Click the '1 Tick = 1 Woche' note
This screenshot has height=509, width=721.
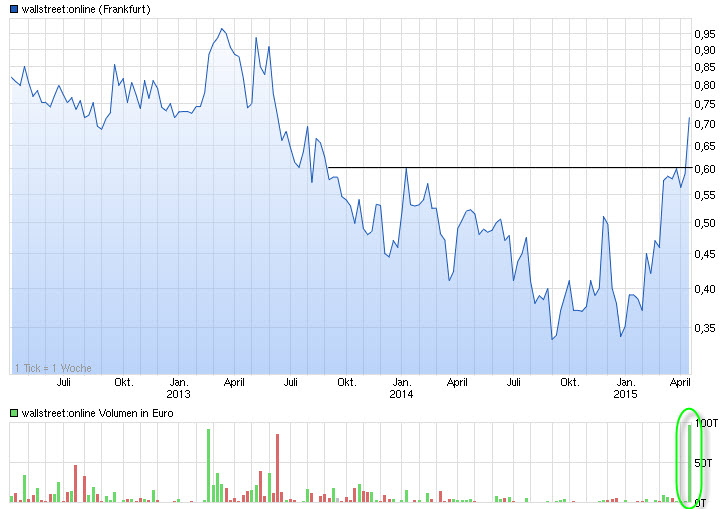click(x=53, y=368)
